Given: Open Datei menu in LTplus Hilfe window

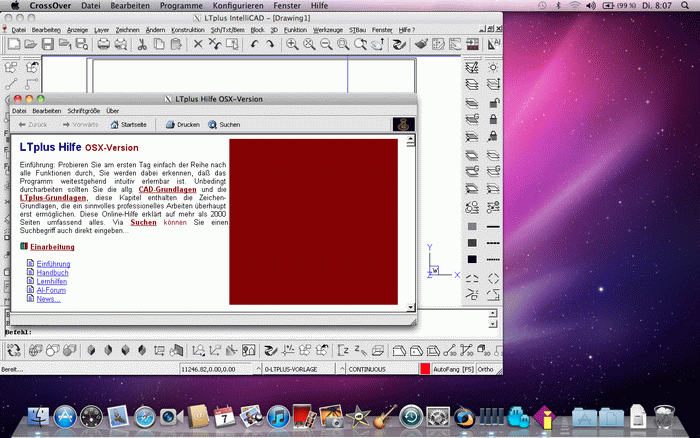Looking at the screenshot, I should point(19,111).
